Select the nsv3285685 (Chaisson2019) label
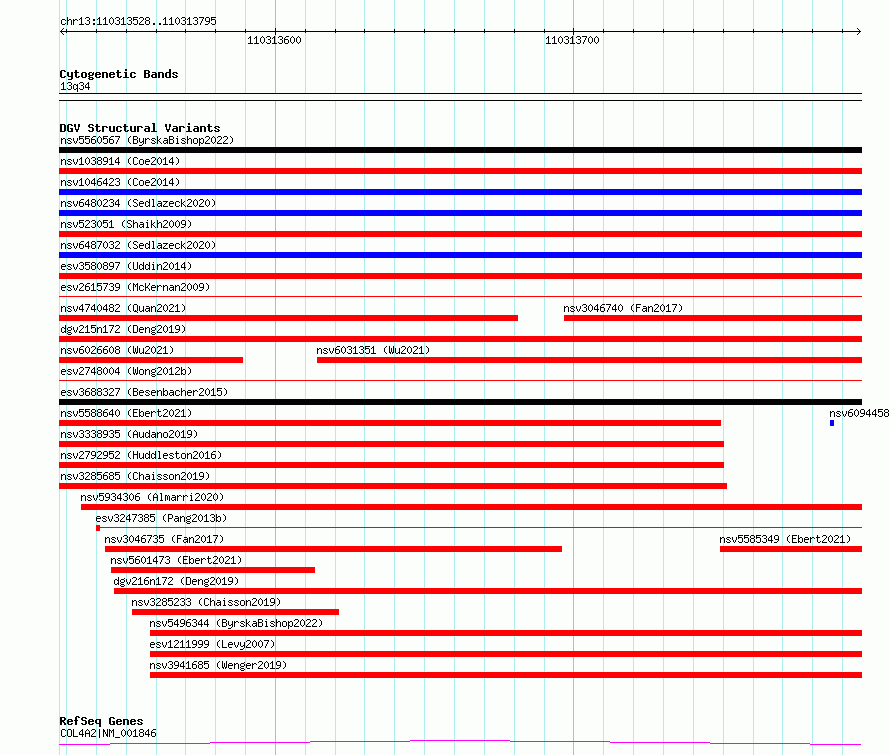 135,476
